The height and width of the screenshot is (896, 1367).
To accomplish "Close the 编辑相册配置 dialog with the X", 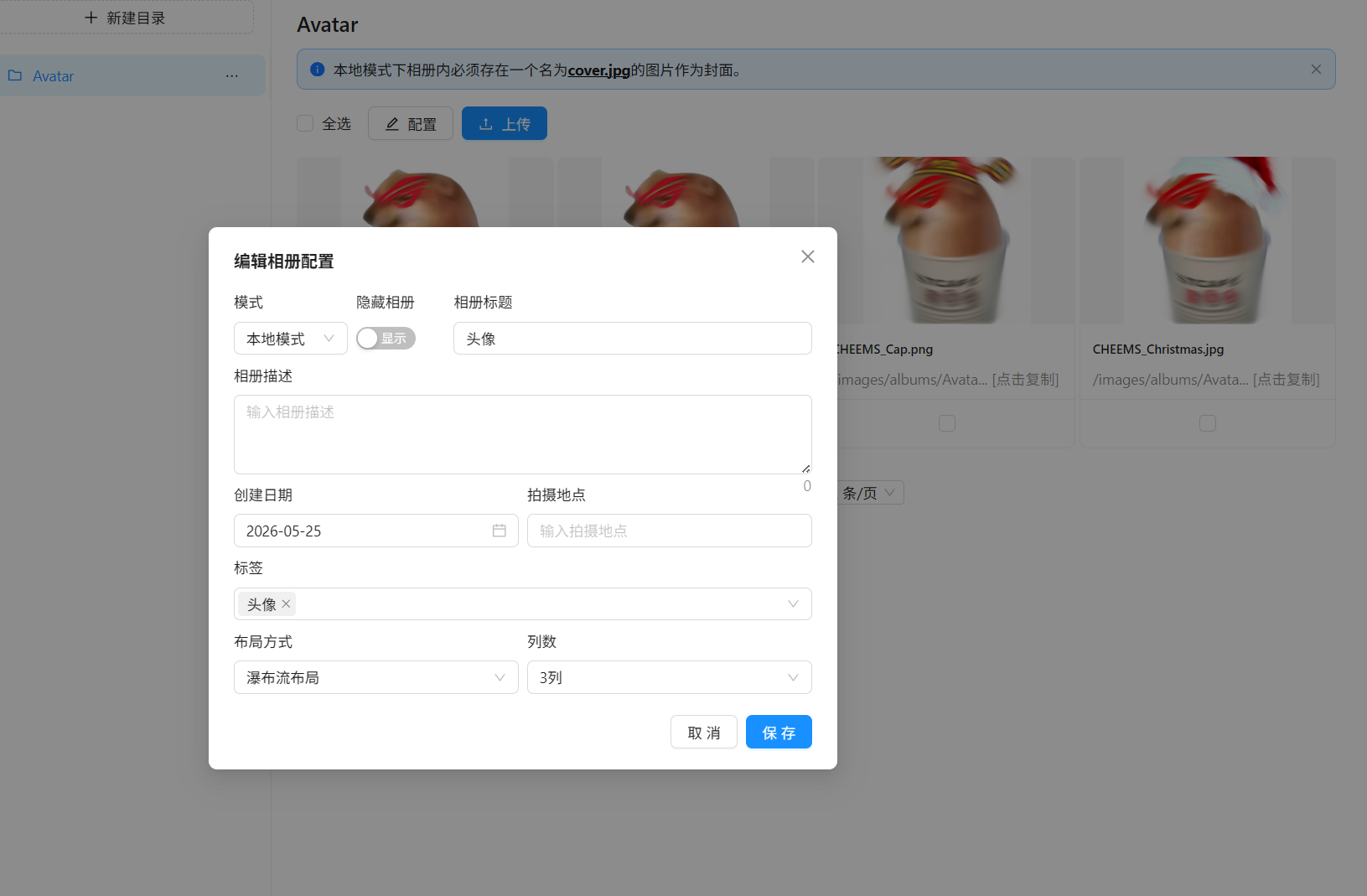I will pos(807,256).
